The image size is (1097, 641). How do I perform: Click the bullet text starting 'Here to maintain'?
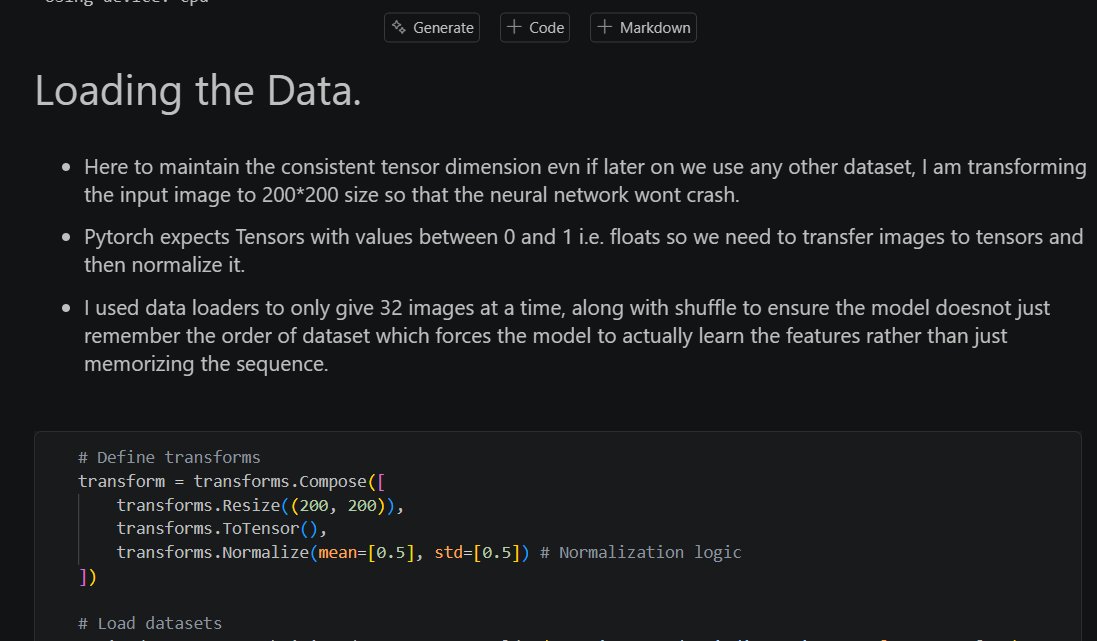585,181
